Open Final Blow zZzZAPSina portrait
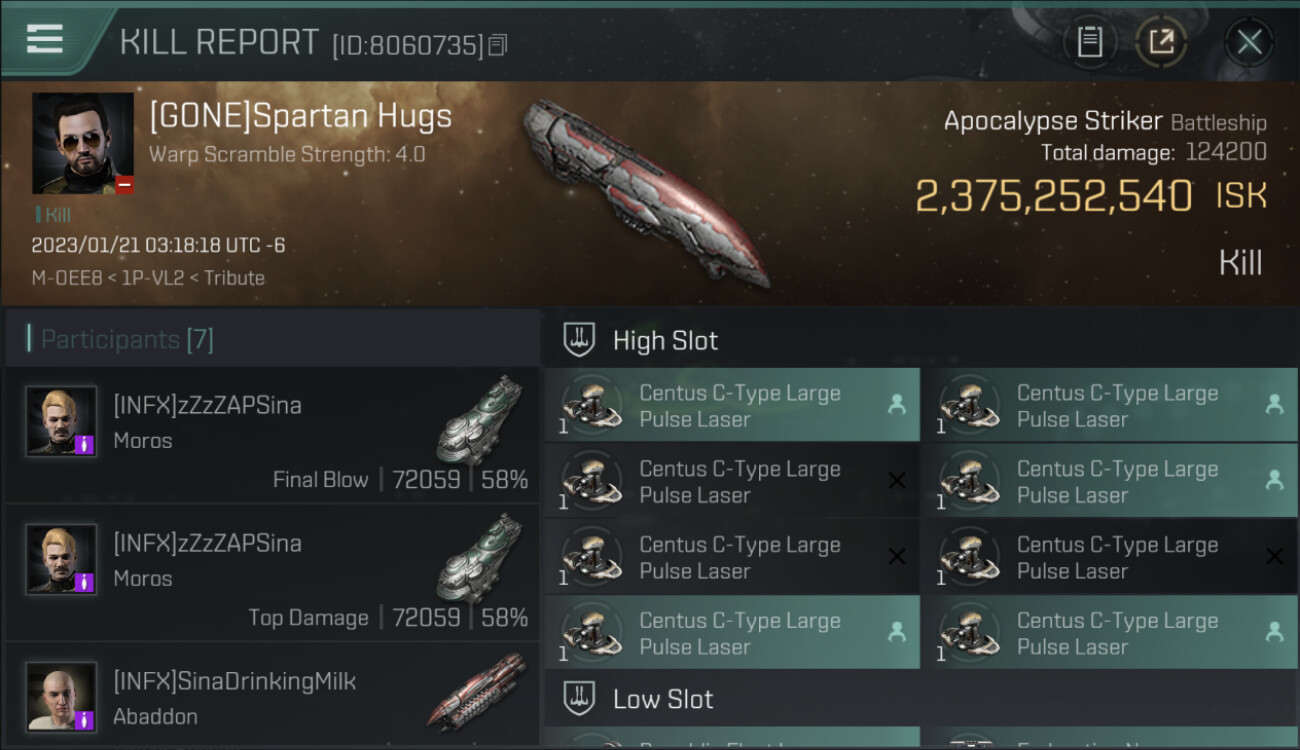The image size is (1300, 750). (x=61, y=421)
